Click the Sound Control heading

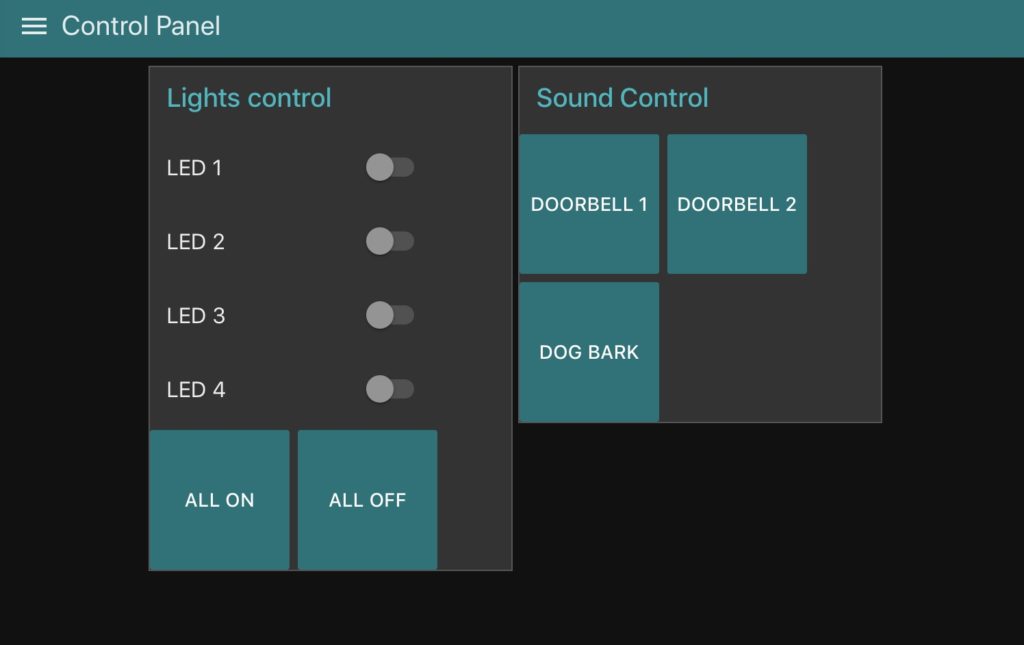(x=622, y=98)
